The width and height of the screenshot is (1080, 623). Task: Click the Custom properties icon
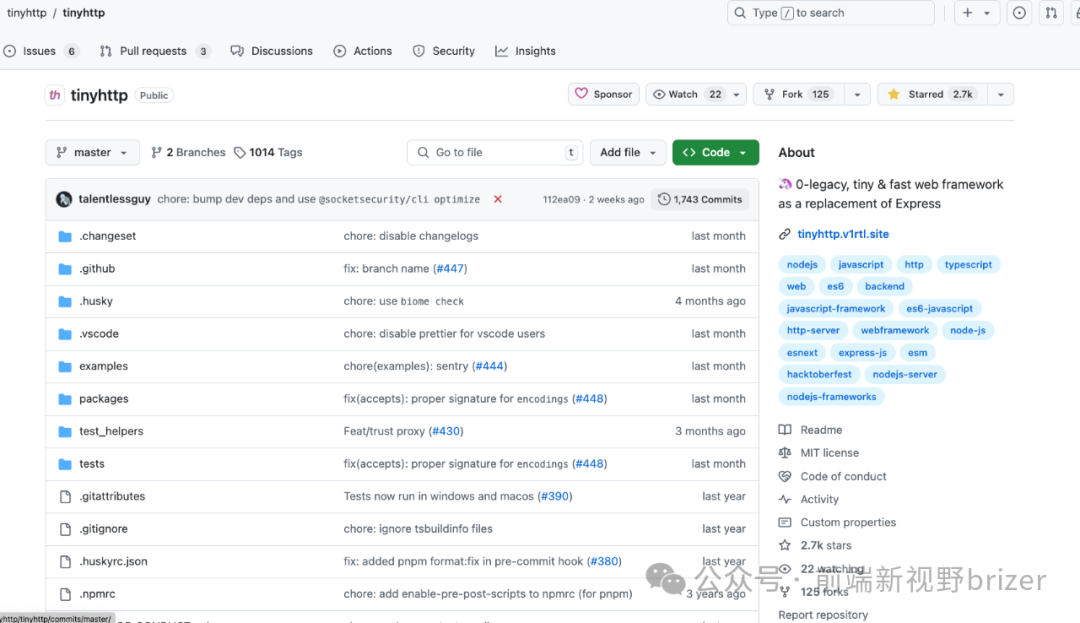pyautogui.click(x=785, y=522)
